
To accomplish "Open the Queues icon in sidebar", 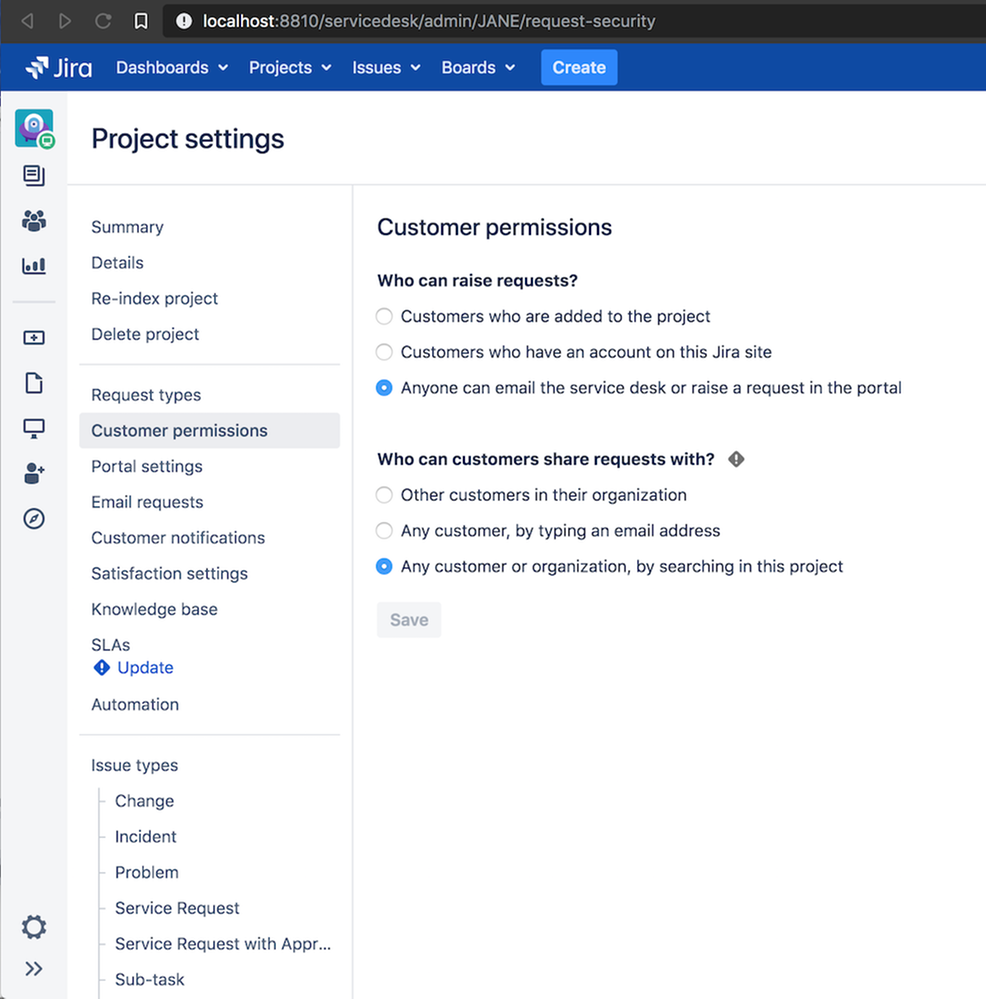I will pyautogui.click(x=34, y=175).
